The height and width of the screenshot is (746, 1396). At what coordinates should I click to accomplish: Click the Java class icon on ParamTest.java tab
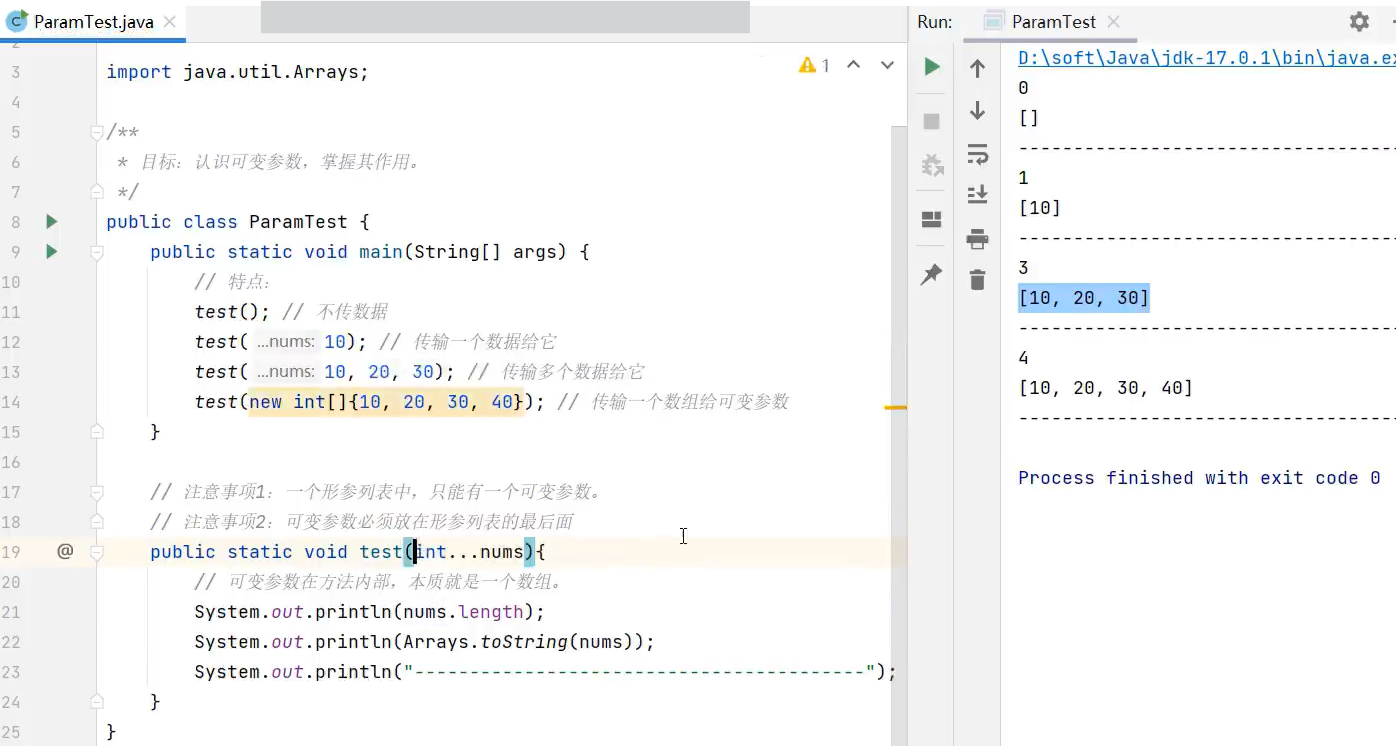point(17,21)
